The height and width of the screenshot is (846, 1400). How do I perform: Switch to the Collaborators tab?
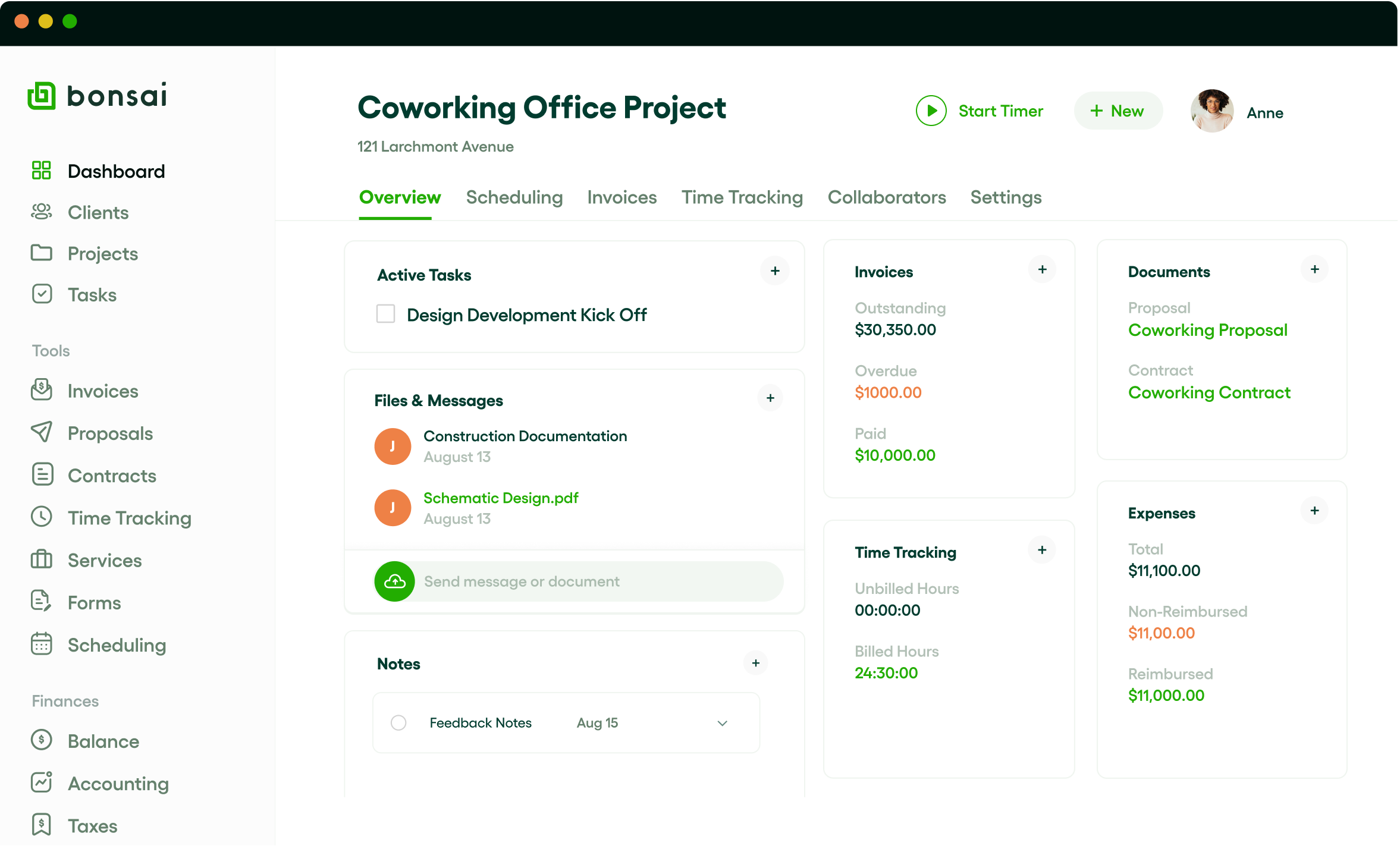click(x=886, y=197)
